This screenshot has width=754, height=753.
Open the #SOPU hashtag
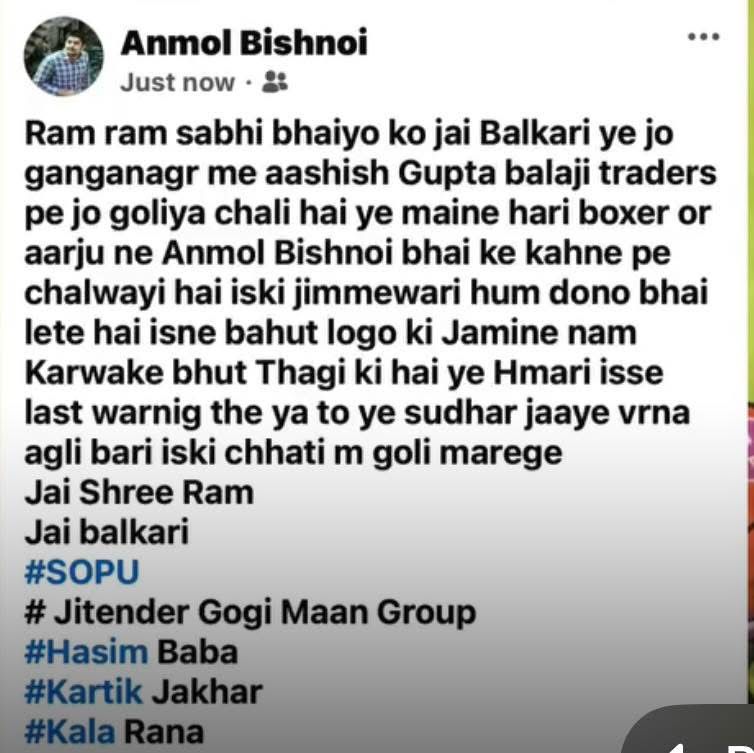pos(82,572)
